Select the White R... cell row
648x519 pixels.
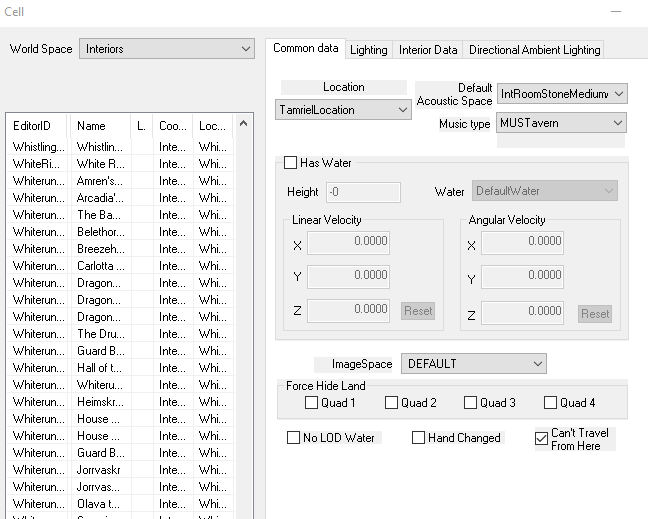pyautogui.click(x=120, y=164)
